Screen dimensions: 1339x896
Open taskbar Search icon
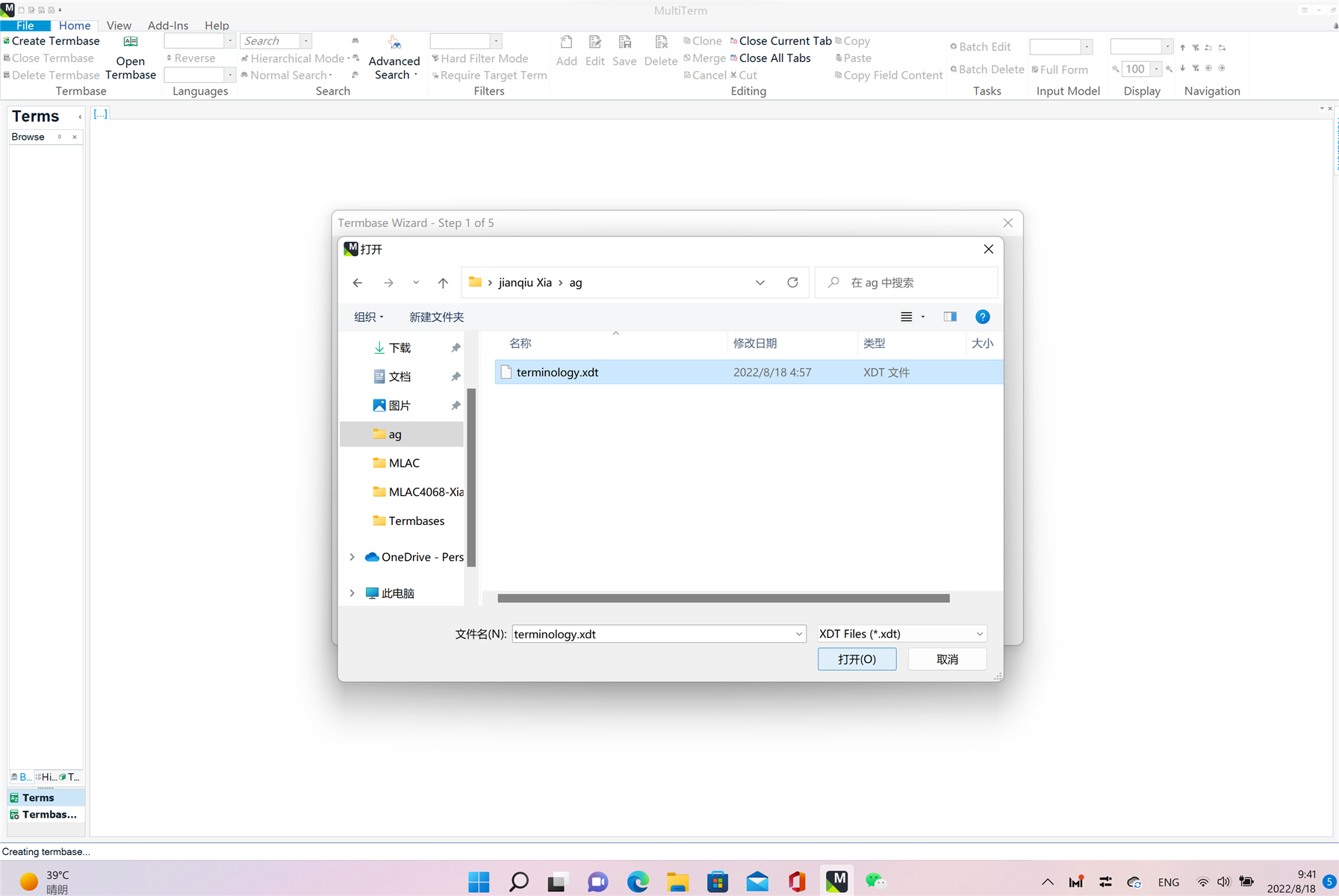coord(518,882)
